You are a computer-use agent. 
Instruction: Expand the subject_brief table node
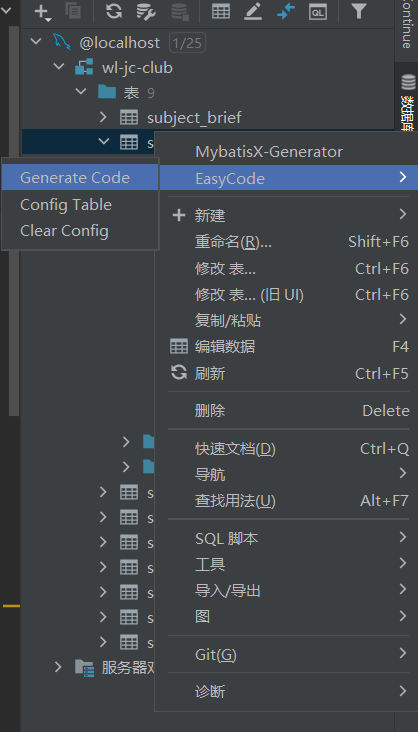tap(104, 118)
